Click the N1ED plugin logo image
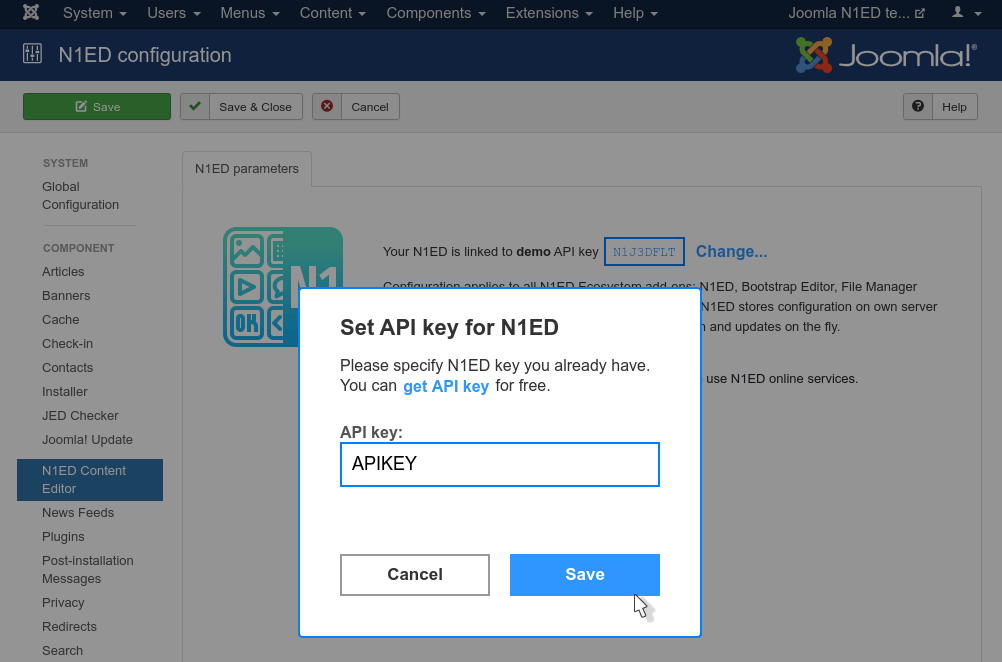Screen dimensions: 1002x662 click(x=282, y=287)
